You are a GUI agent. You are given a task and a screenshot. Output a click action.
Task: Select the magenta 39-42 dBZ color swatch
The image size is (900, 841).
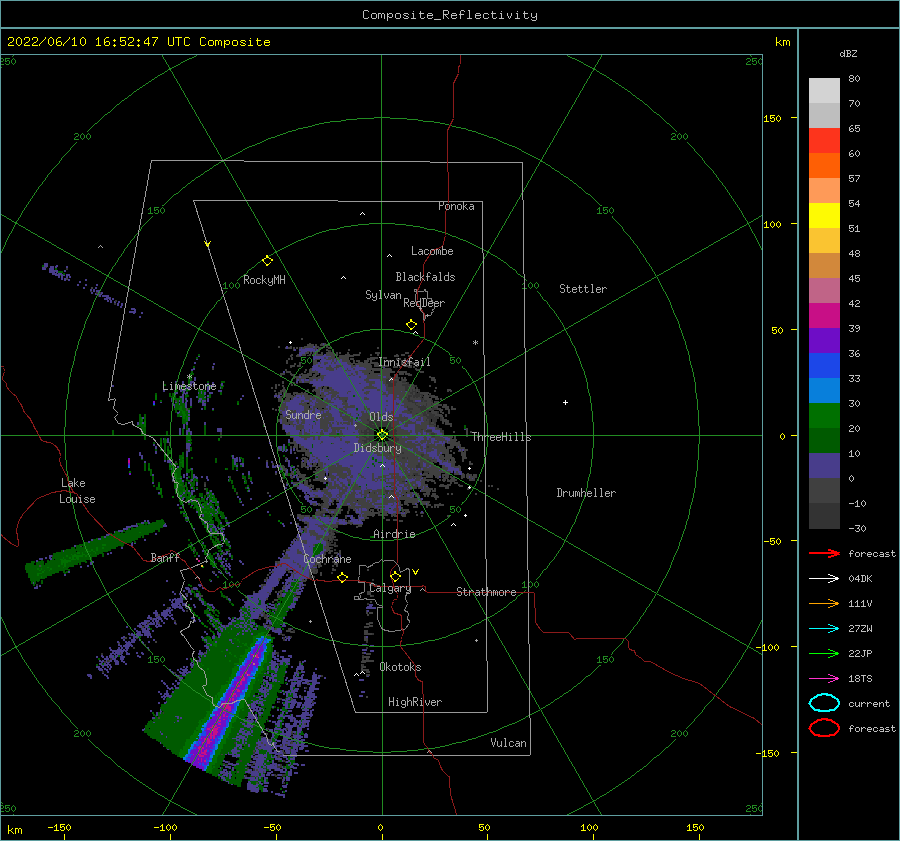point(824,316)
